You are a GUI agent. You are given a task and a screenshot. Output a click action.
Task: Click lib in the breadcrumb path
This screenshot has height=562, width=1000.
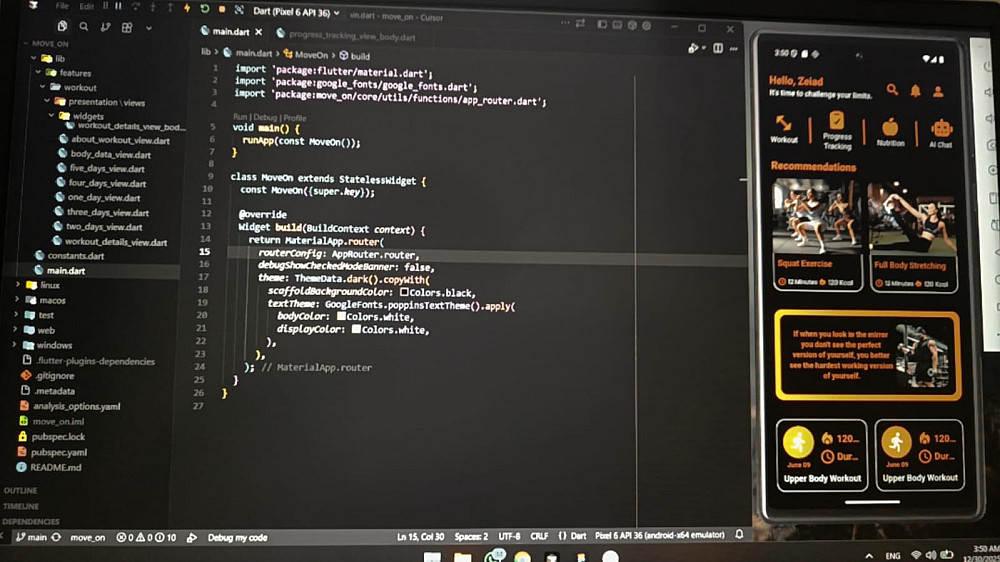(205, 52)
